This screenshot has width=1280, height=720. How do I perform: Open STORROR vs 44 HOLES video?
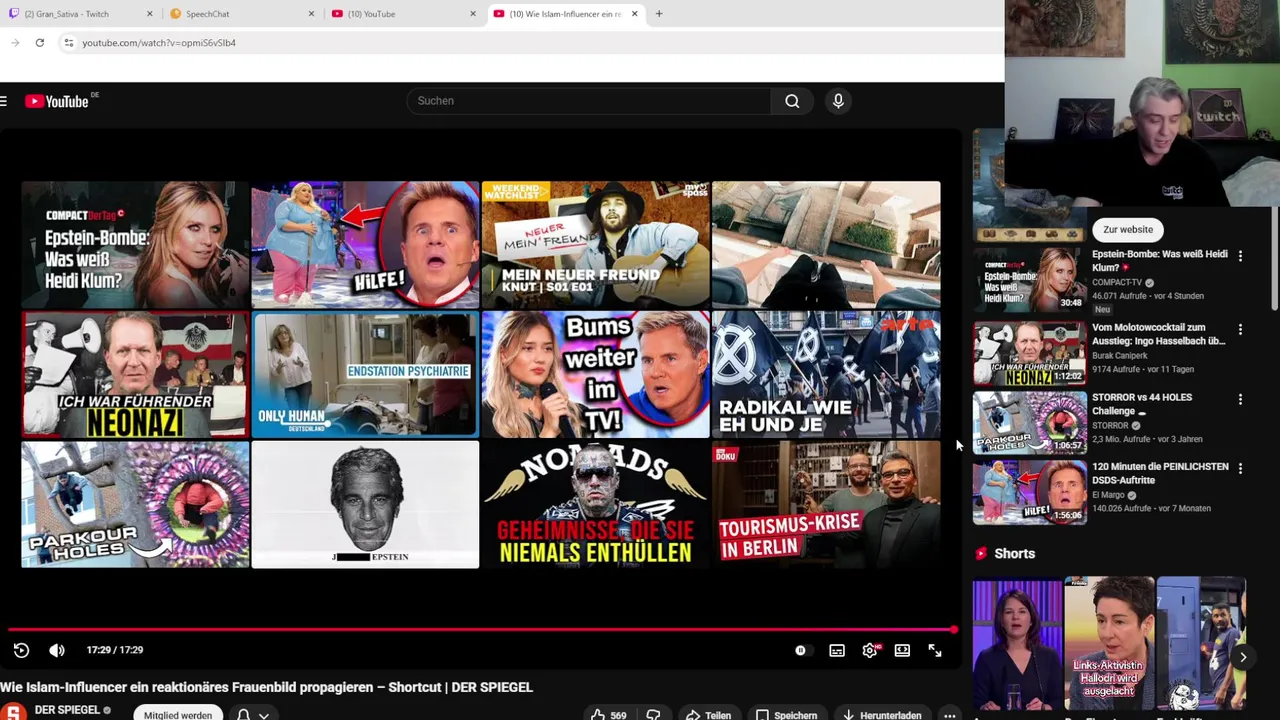click(1142, 404)
